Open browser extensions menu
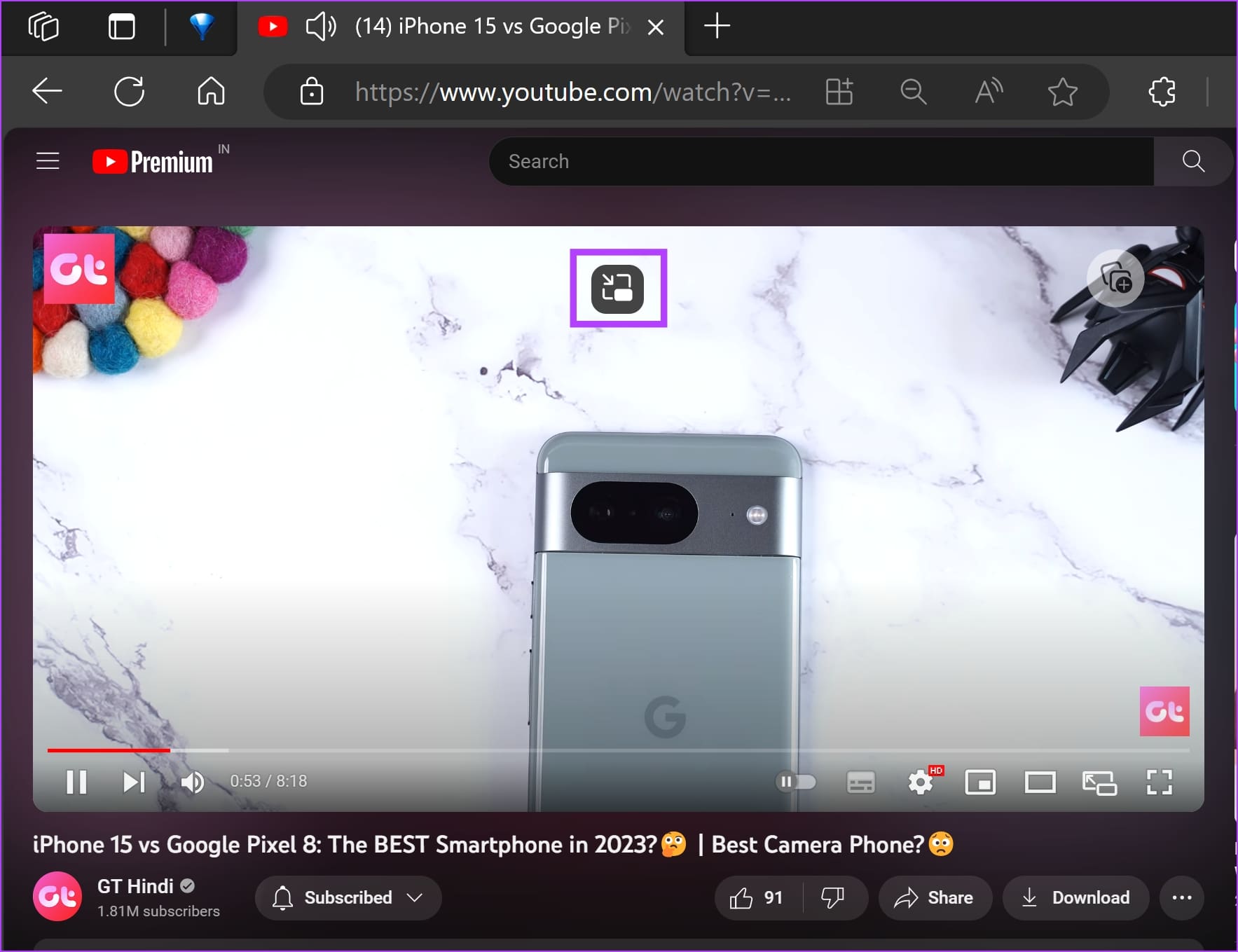 pos(1162,92)
